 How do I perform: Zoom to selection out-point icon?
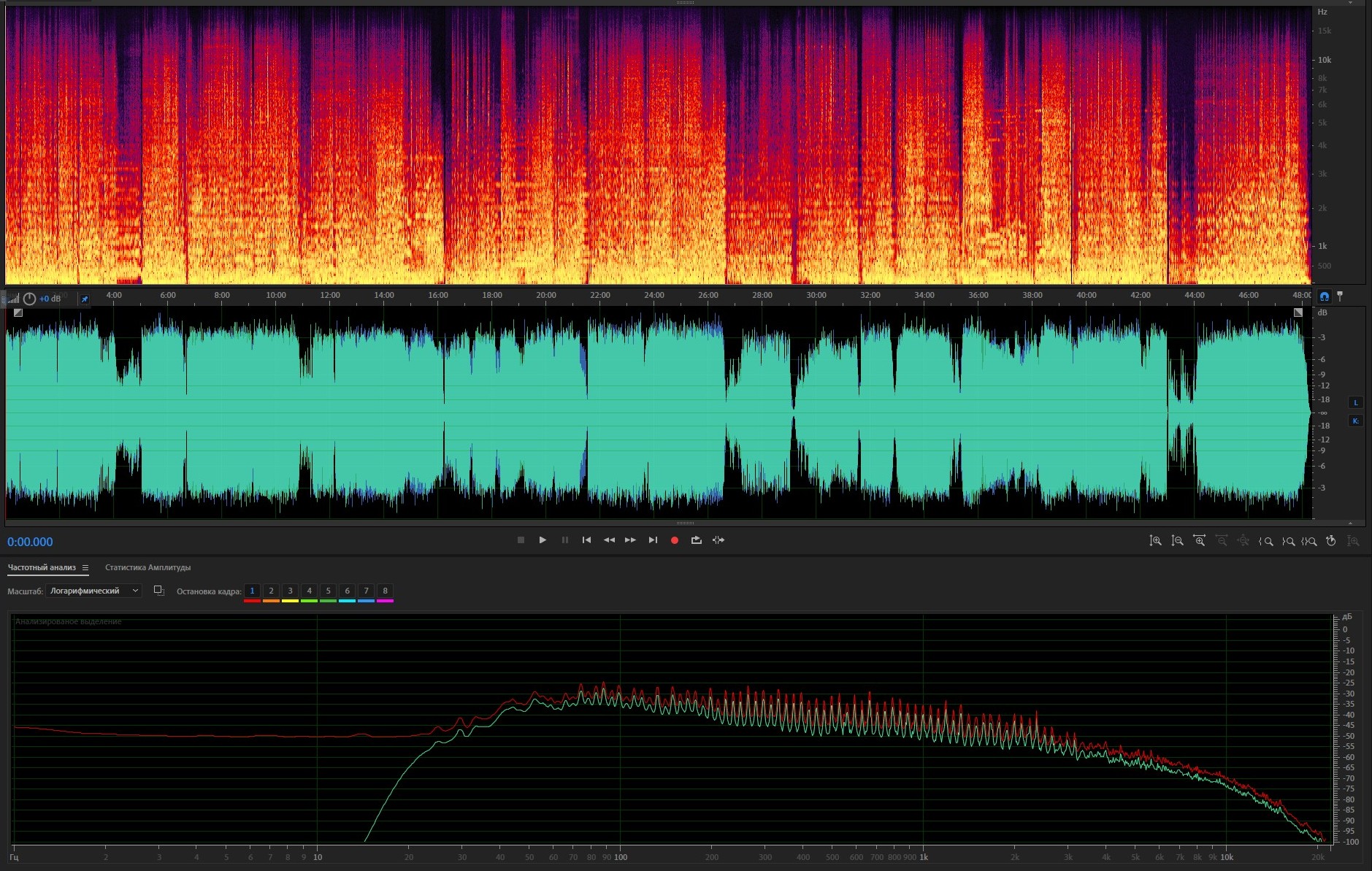coord(1288,541)
